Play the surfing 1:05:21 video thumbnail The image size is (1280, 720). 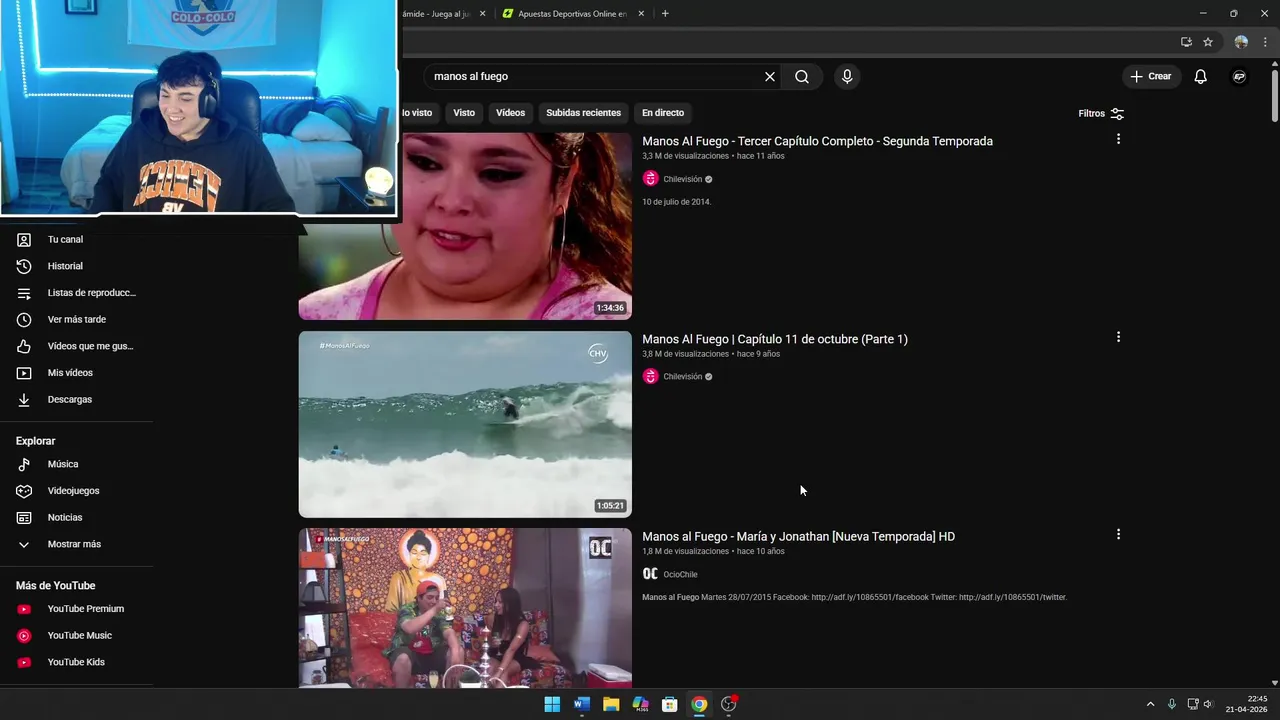click(465, 424)
